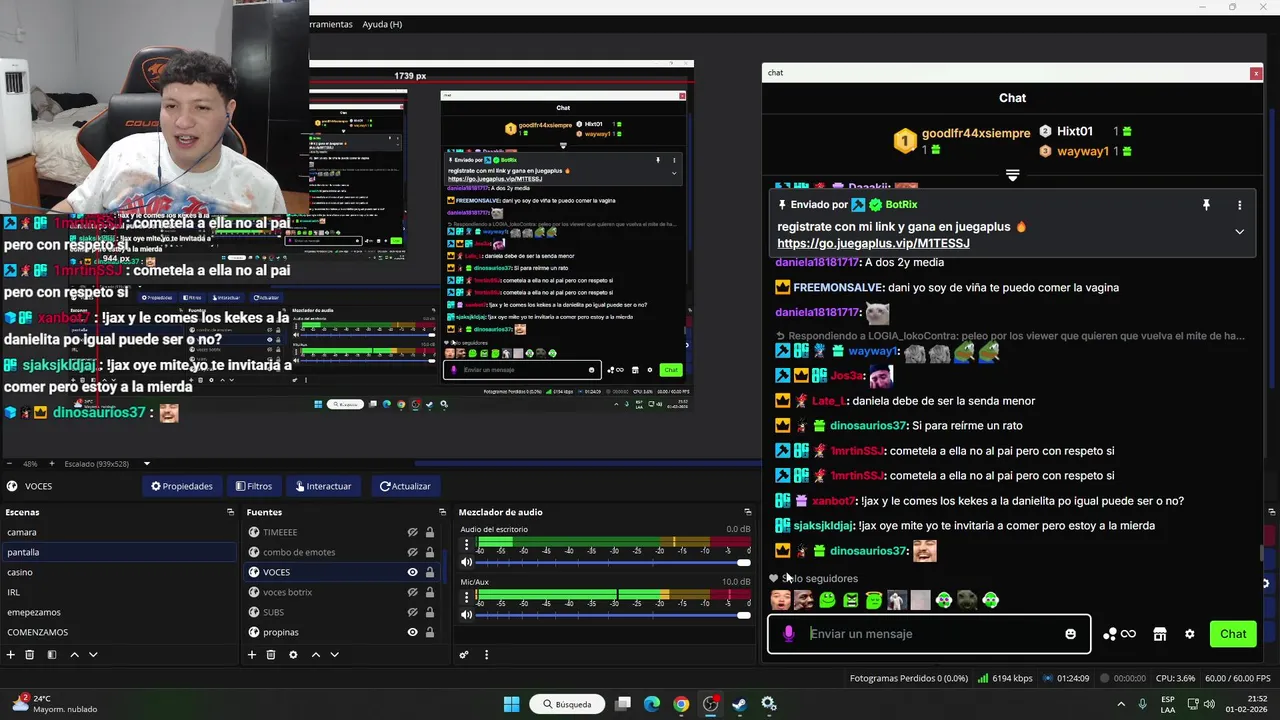The width and height of the screenshot is (1280, 720).
Task: Pop out the Escenas dock
Action: 231,512
